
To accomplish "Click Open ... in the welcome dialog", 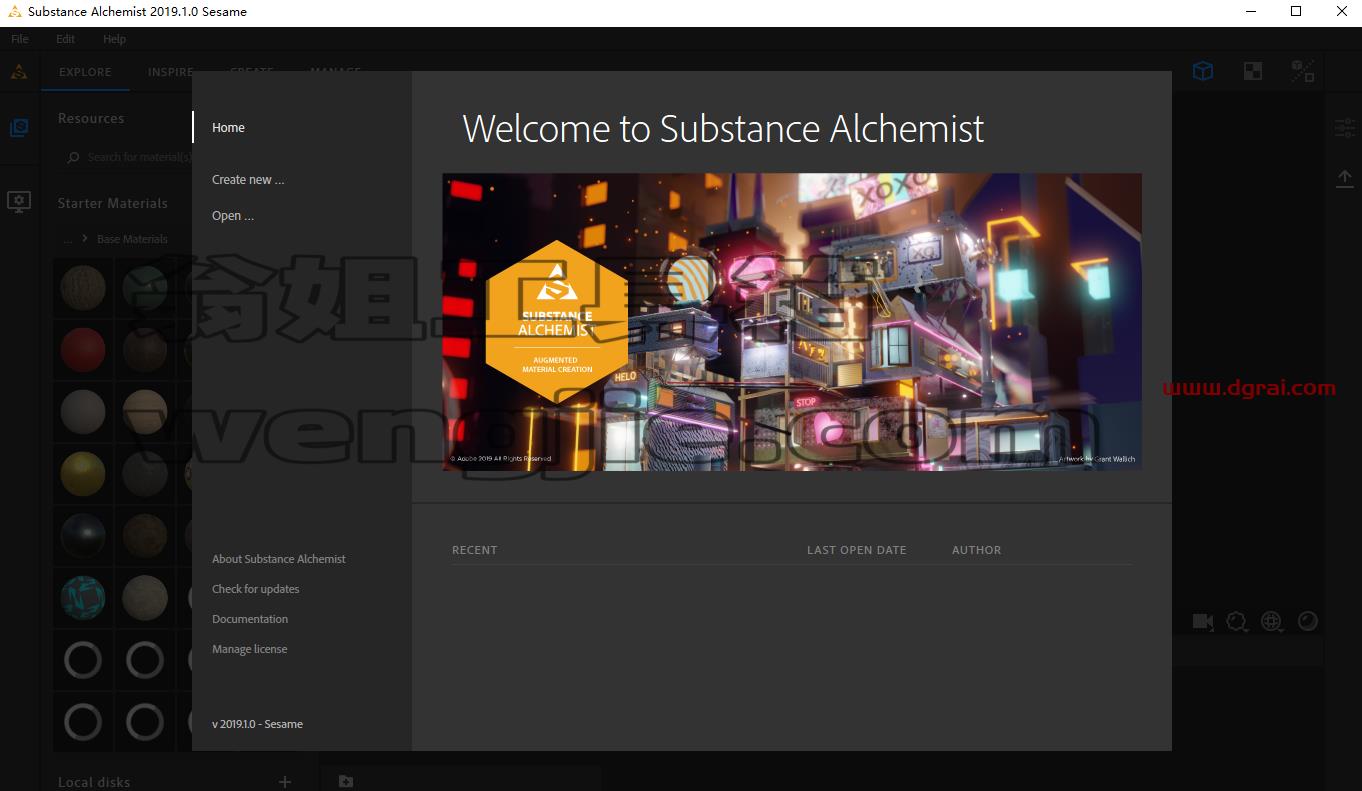I will tap(233, 216).
